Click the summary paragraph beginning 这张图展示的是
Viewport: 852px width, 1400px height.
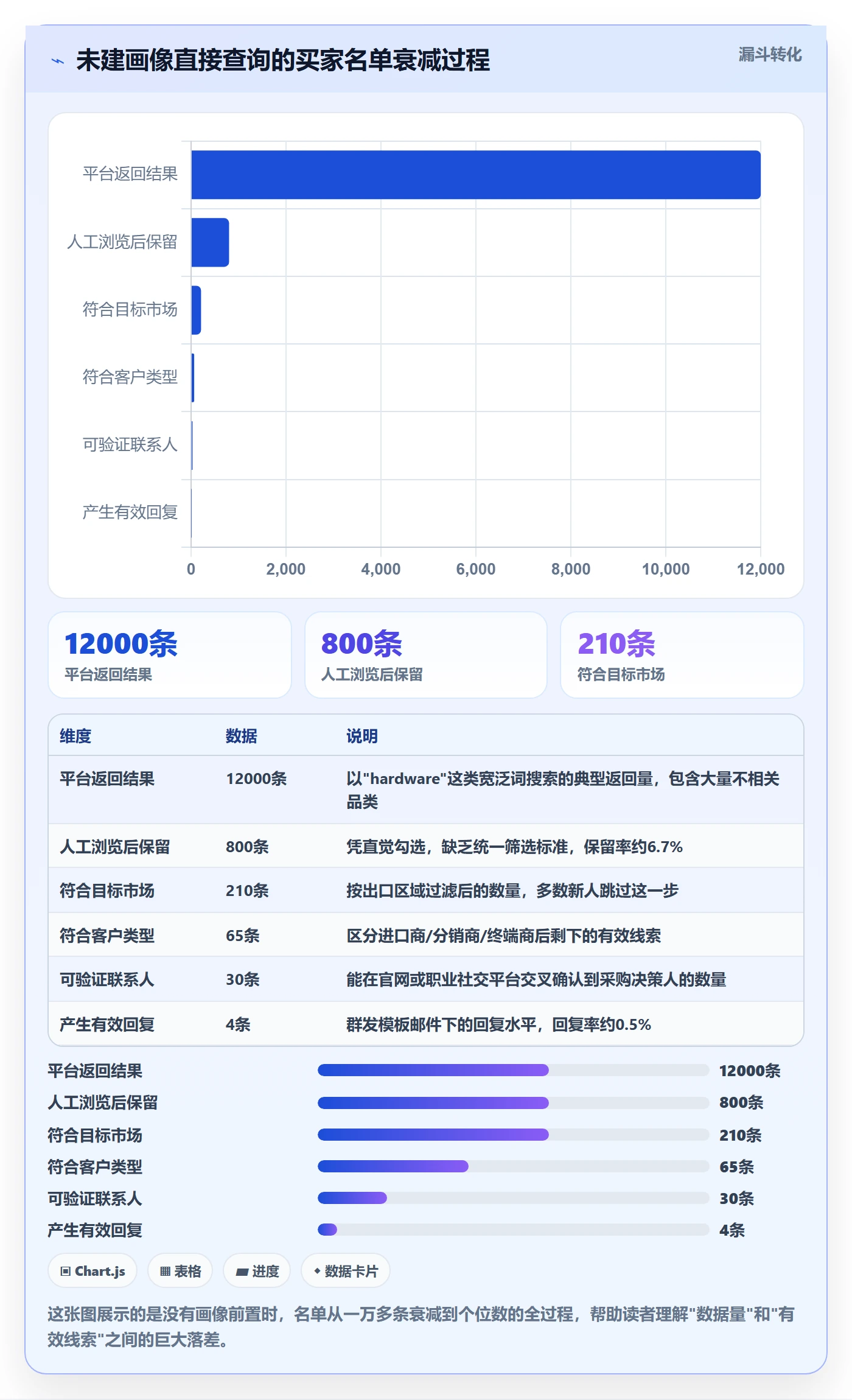pyautogui.click(x=421, y=1327)
